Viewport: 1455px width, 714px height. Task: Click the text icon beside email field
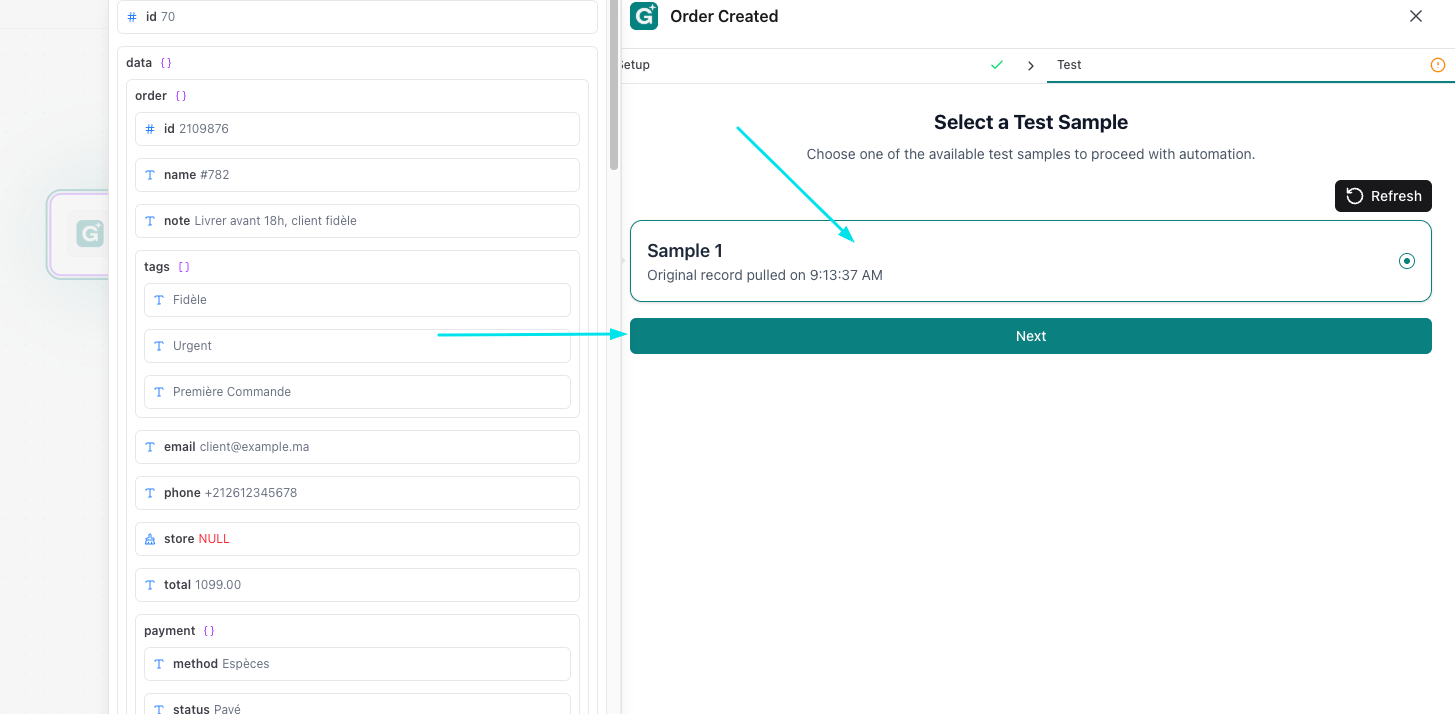click(150, 447)
